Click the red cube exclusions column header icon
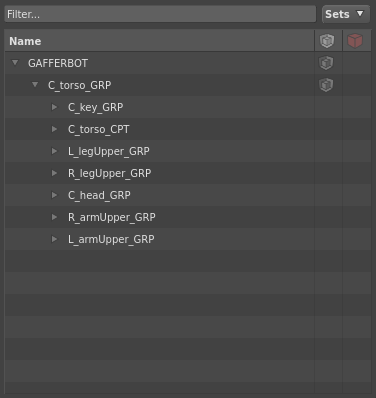 355,41
